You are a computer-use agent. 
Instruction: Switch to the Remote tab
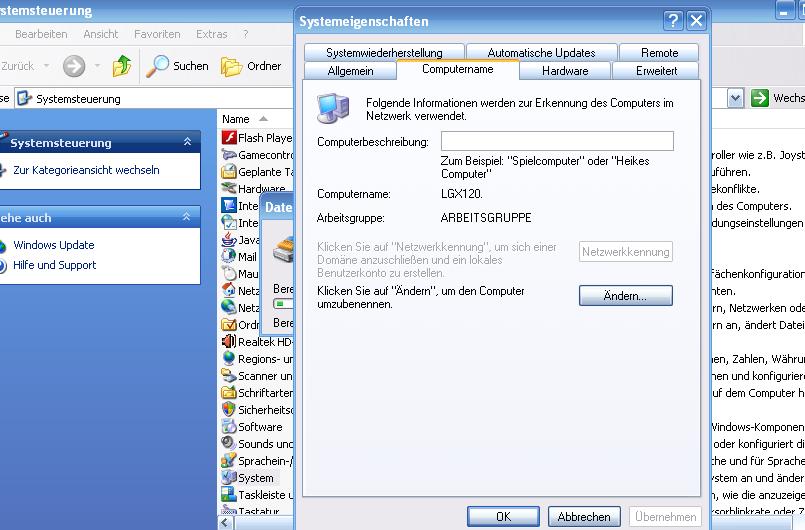pyautogui.click(x=659, y=52)
